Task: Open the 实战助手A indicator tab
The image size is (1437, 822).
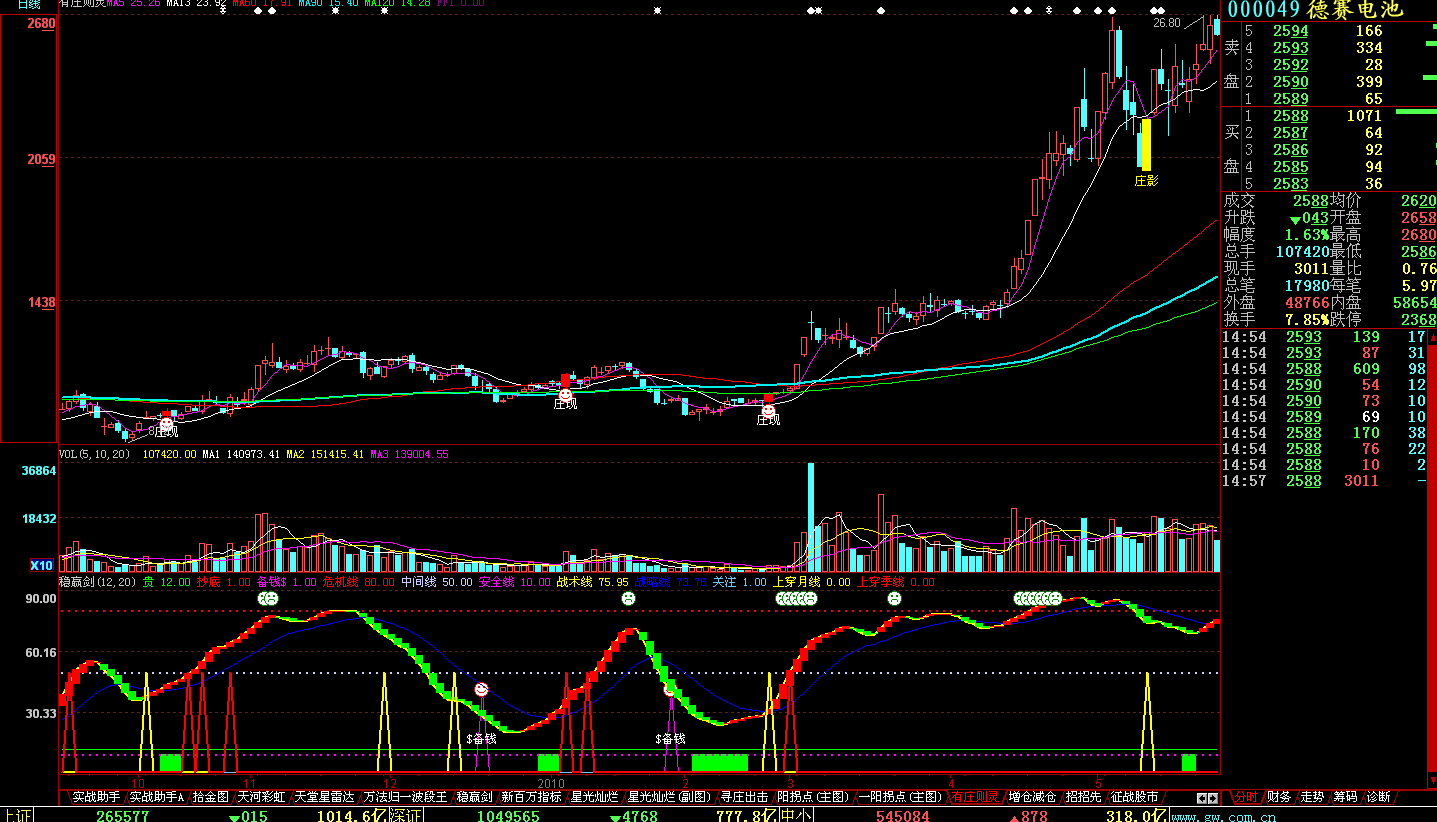Action: pyautogui.click(x=158, y=797)
